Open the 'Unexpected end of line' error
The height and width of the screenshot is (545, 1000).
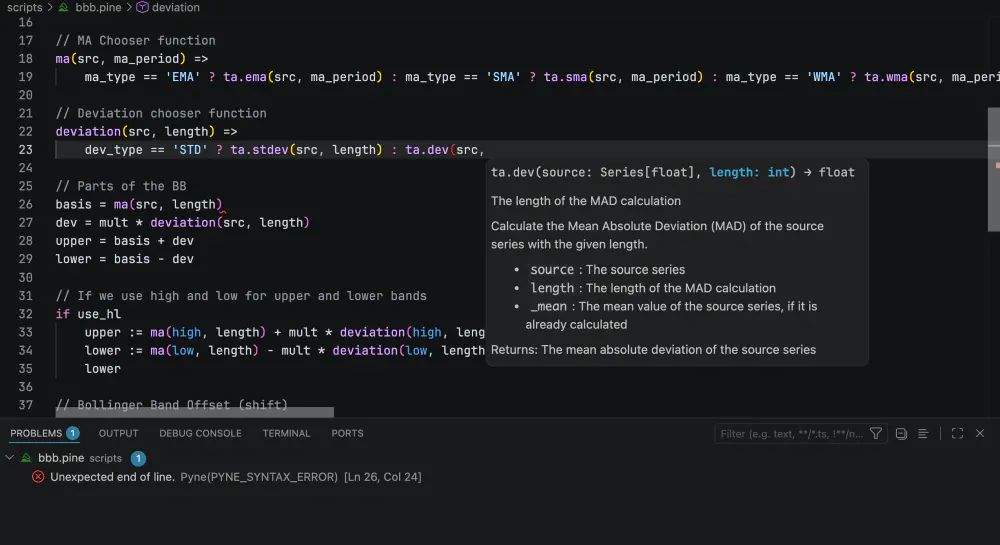tap(112, 477)
